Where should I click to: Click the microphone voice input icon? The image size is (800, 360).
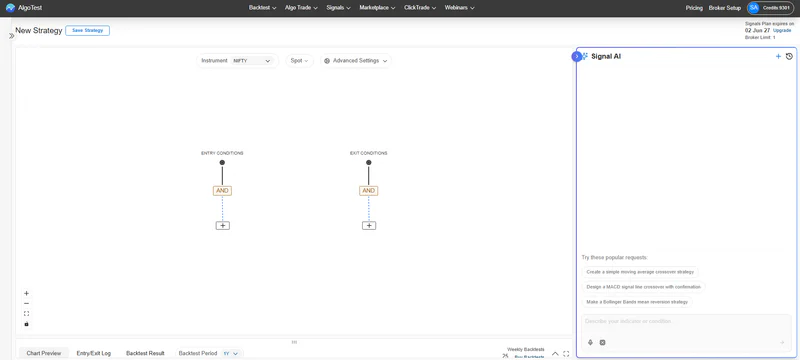pyautogui.click(x=590, y=342)
